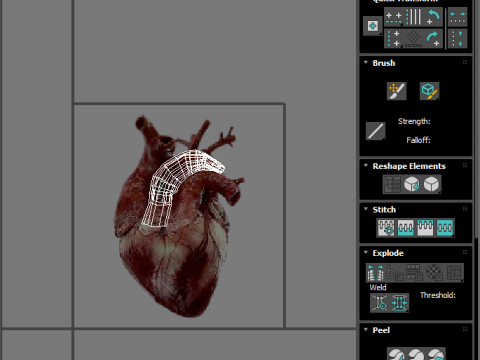480x360 pixels.
Task: Open the brush falloff type flyout
Action: point(376,131)
